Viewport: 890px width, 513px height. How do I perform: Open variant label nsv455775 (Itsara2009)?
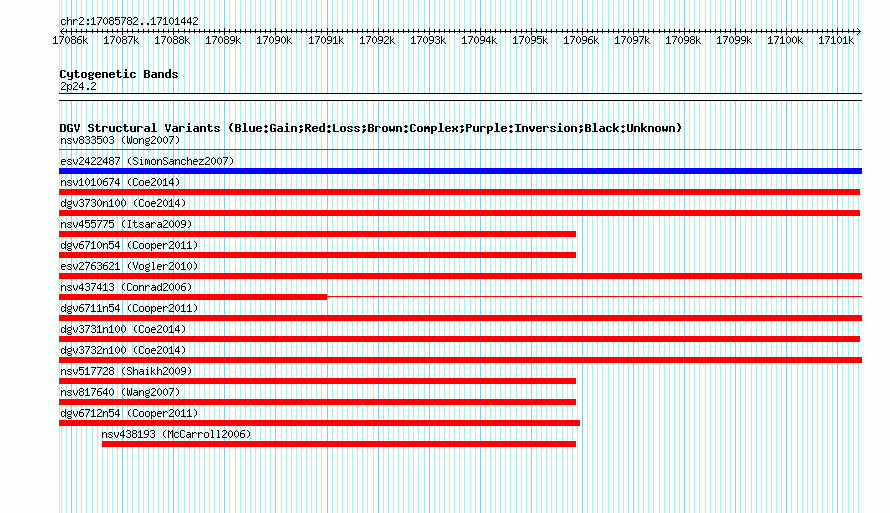pyautogui.click(x=126, y=224)
